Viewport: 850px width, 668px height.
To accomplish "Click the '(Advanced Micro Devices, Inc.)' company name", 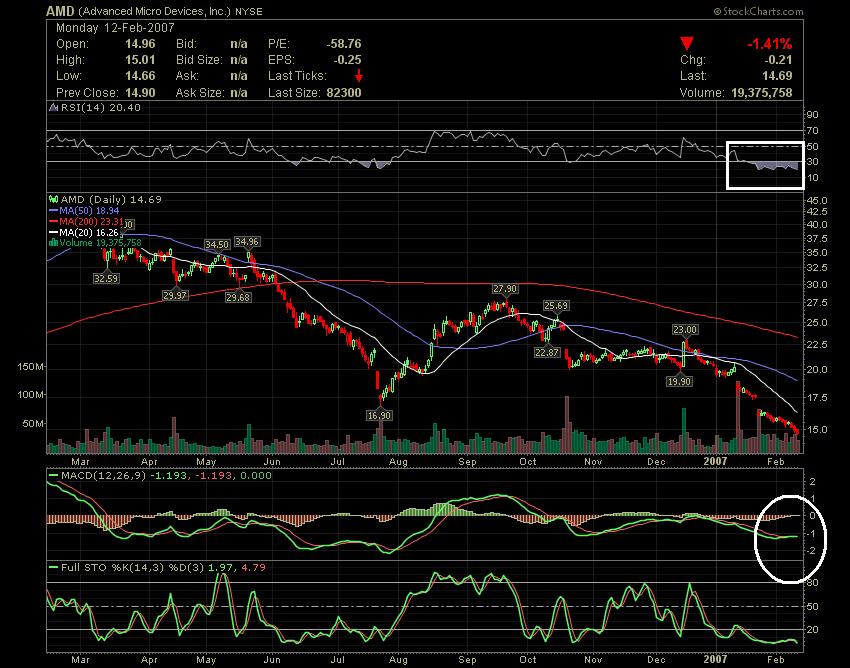I will click(154, 11).
